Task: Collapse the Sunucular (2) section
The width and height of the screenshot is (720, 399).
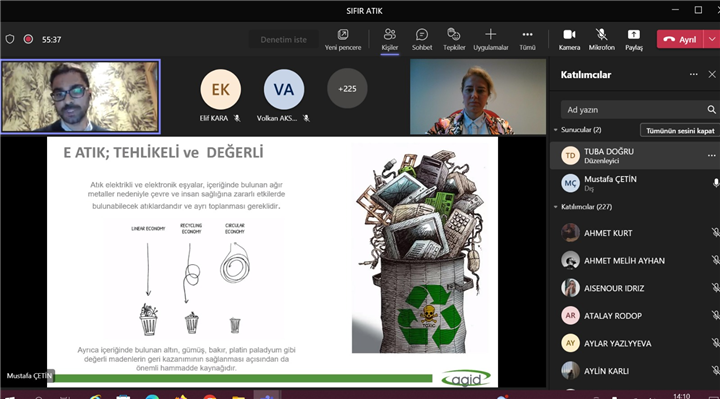Action: coord(556,130)
